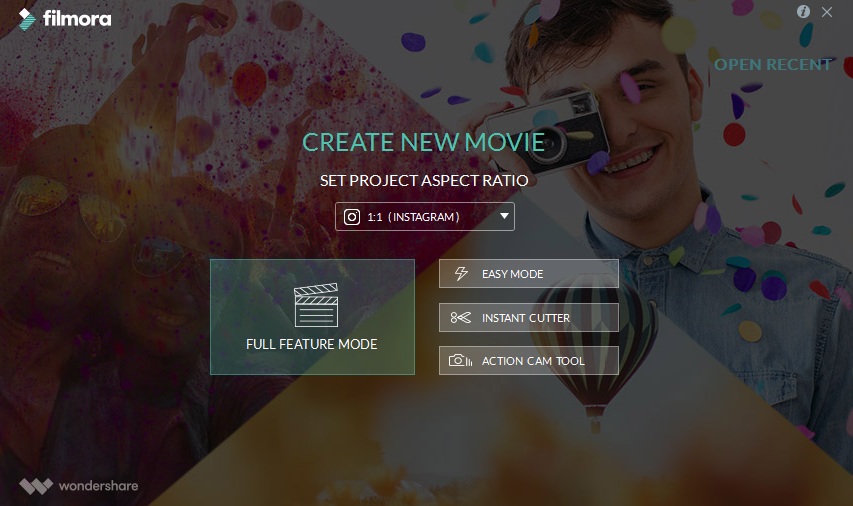Click the Instagram camera icon in dropdown
The image size is (853, 506).
(352, 217)
